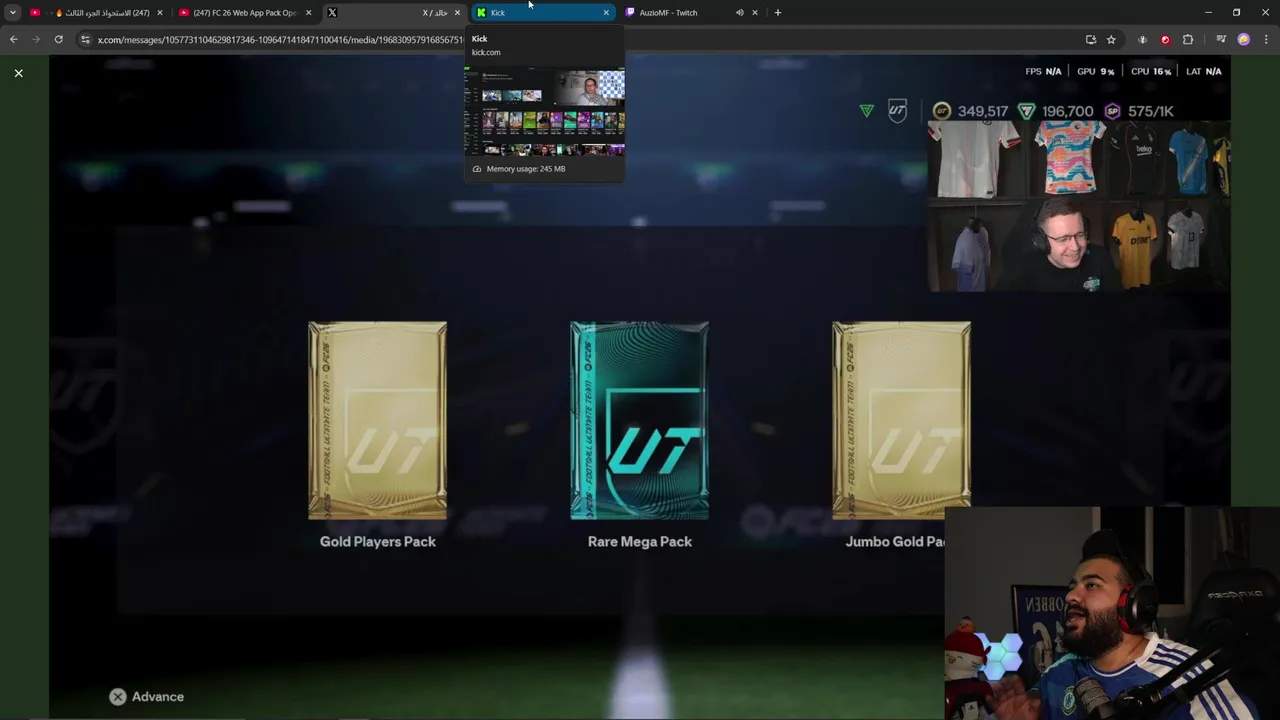1280x720 pixels.
Task: Switch to FC 26 Web App Pack tab
Action: point(246,13)
